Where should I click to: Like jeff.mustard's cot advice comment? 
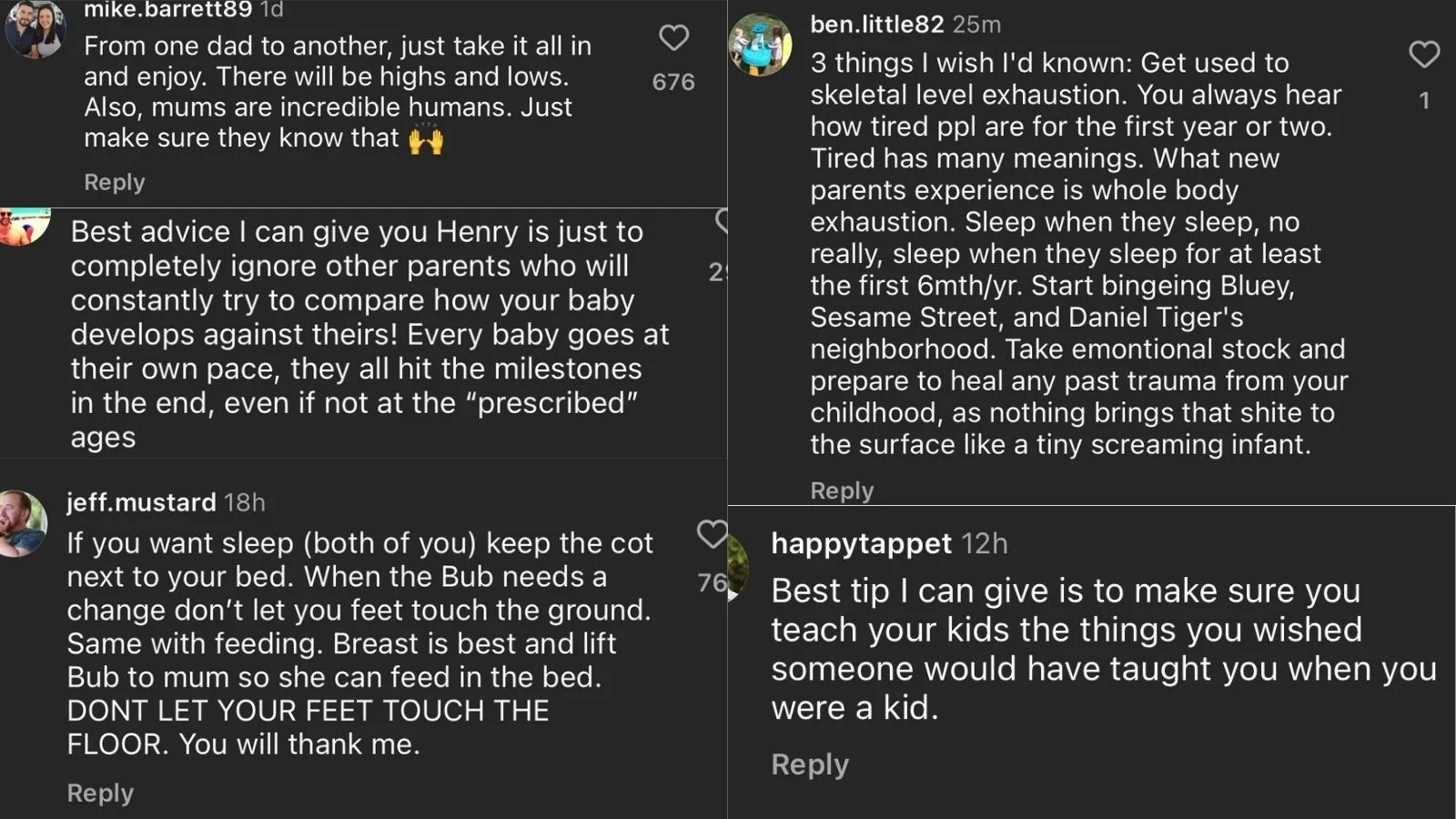(x=713, y=534)
